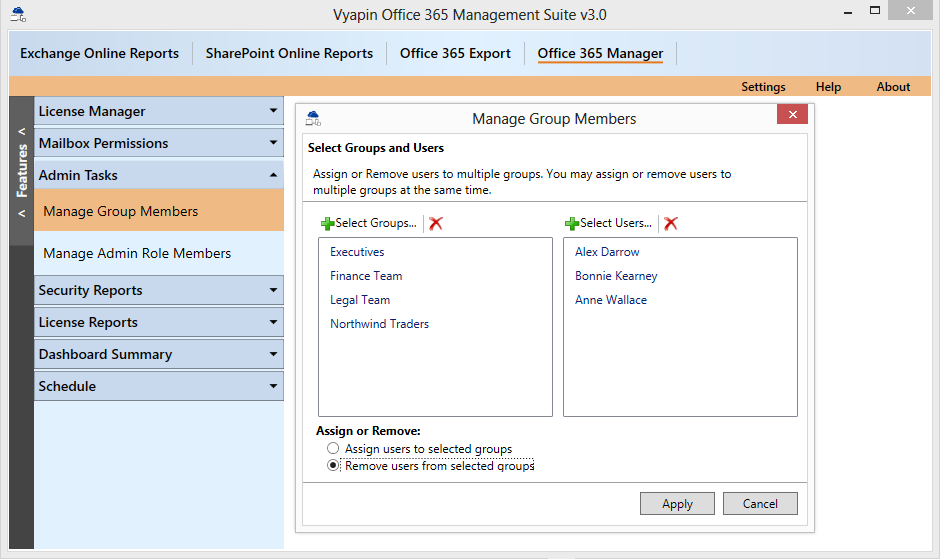
Task: Click the green plus Select Groups icon
Action: (x=327, y=224)
